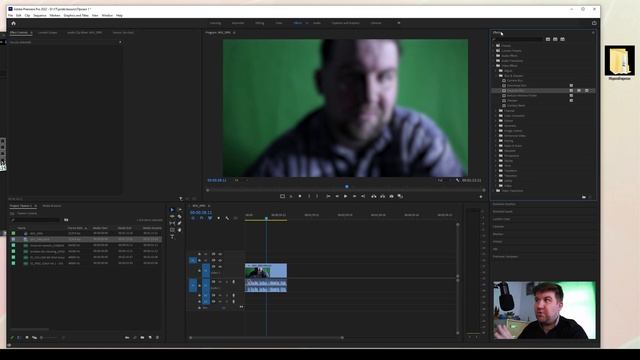Screen dimensions: 640x360
Task: Click New Bin icon in Project panel
Action: 142,338
